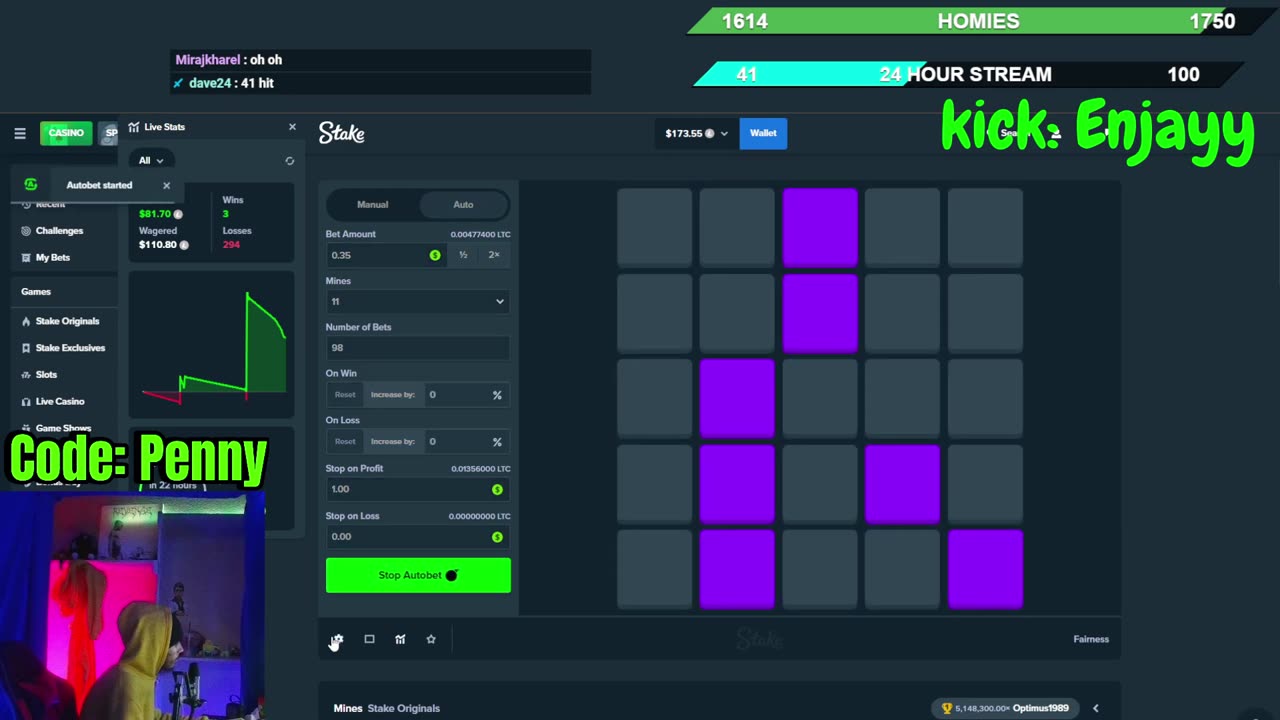
Task: Open Challenges in sidebar
Action: tap(59, 231)
